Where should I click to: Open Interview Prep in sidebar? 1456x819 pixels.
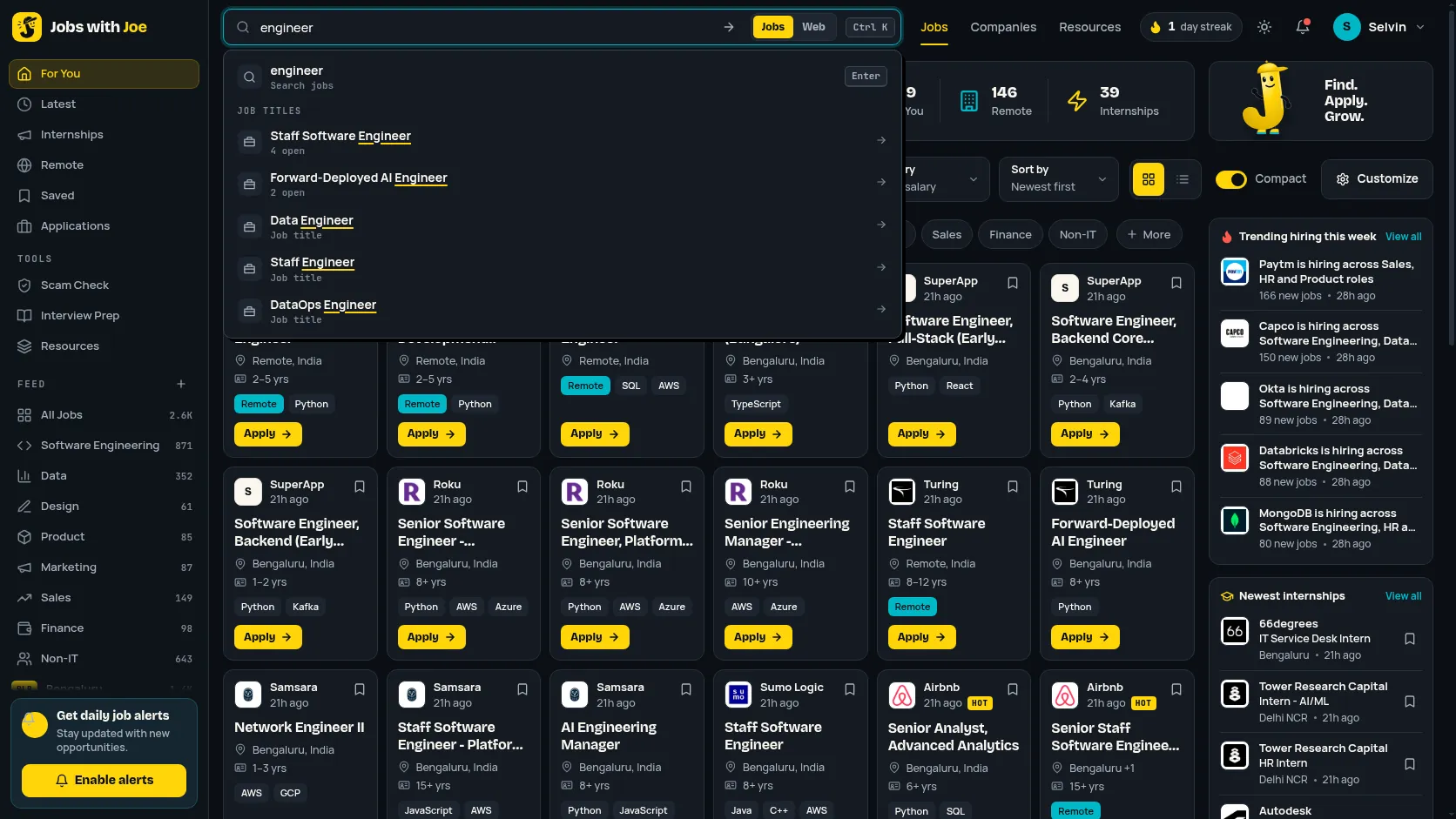(104, 316)
